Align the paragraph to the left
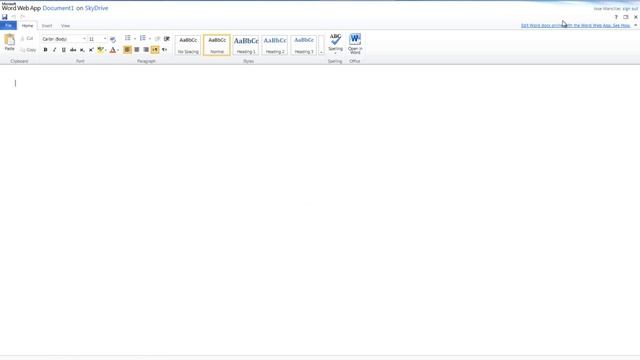 click(127, 50)
